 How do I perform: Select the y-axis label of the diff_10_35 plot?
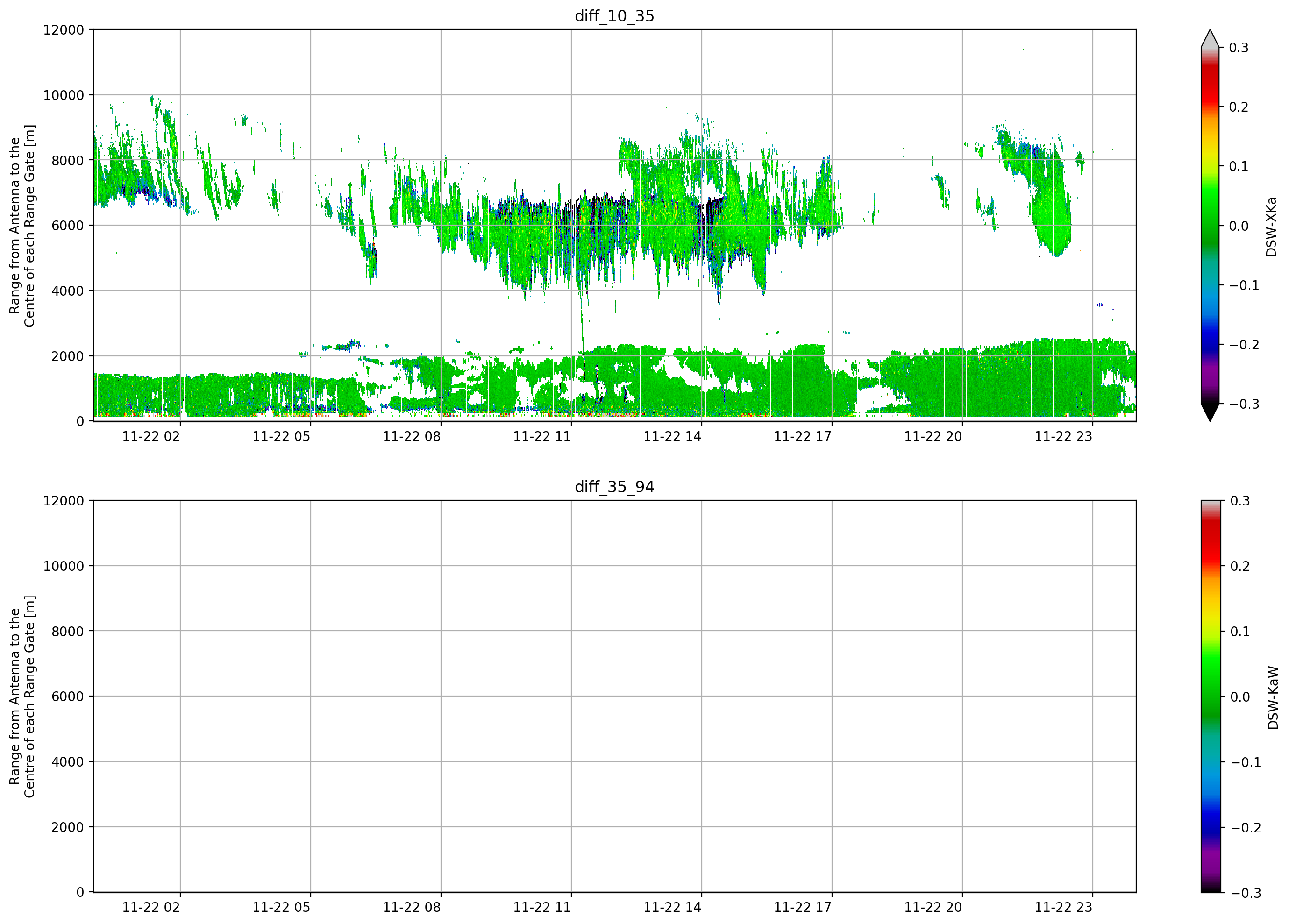(22, 226)
